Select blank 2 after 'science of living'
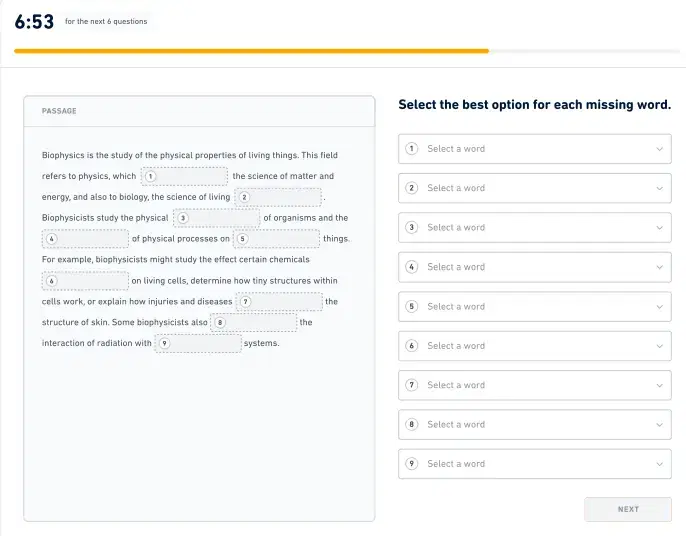 (278, 197)
